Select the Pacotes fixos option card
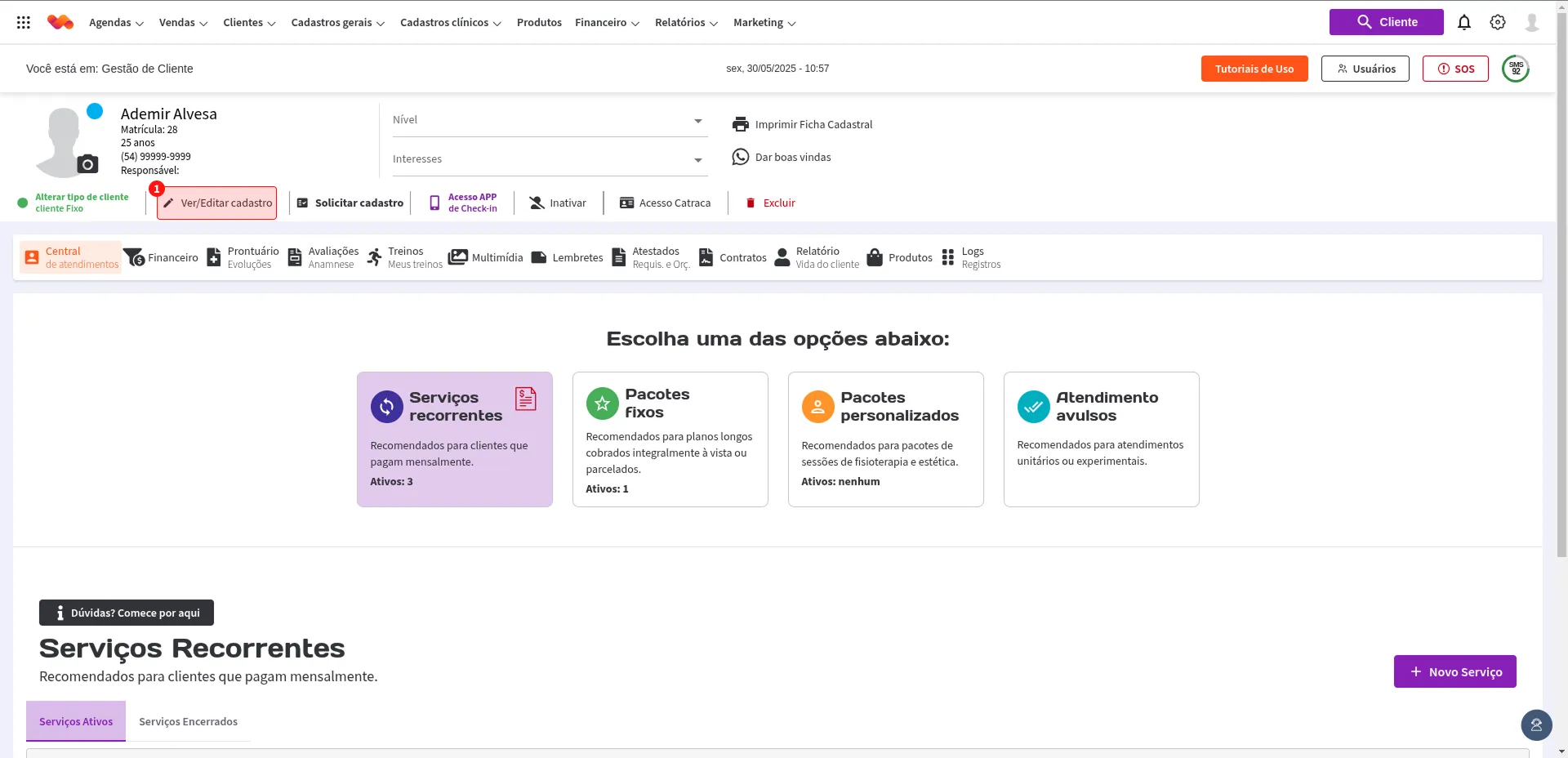Viewport: 1568px width, 758px height. pos(670,439)
